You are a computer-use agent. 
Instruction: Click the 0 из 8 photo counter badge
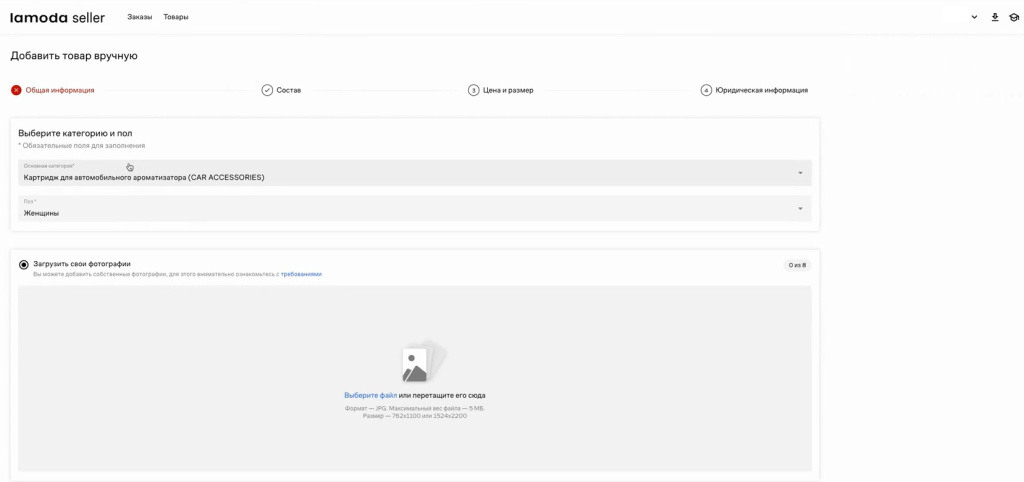(x=797, y=265)
